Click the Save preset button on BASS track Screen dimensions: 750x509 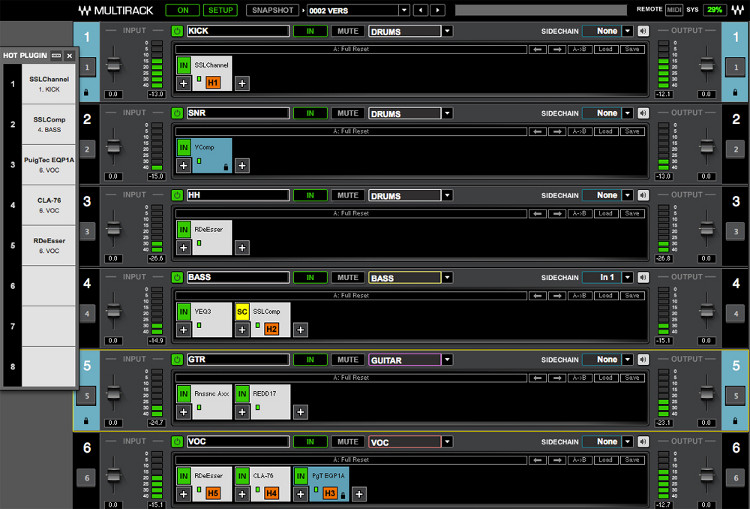[x=632, y=296]
